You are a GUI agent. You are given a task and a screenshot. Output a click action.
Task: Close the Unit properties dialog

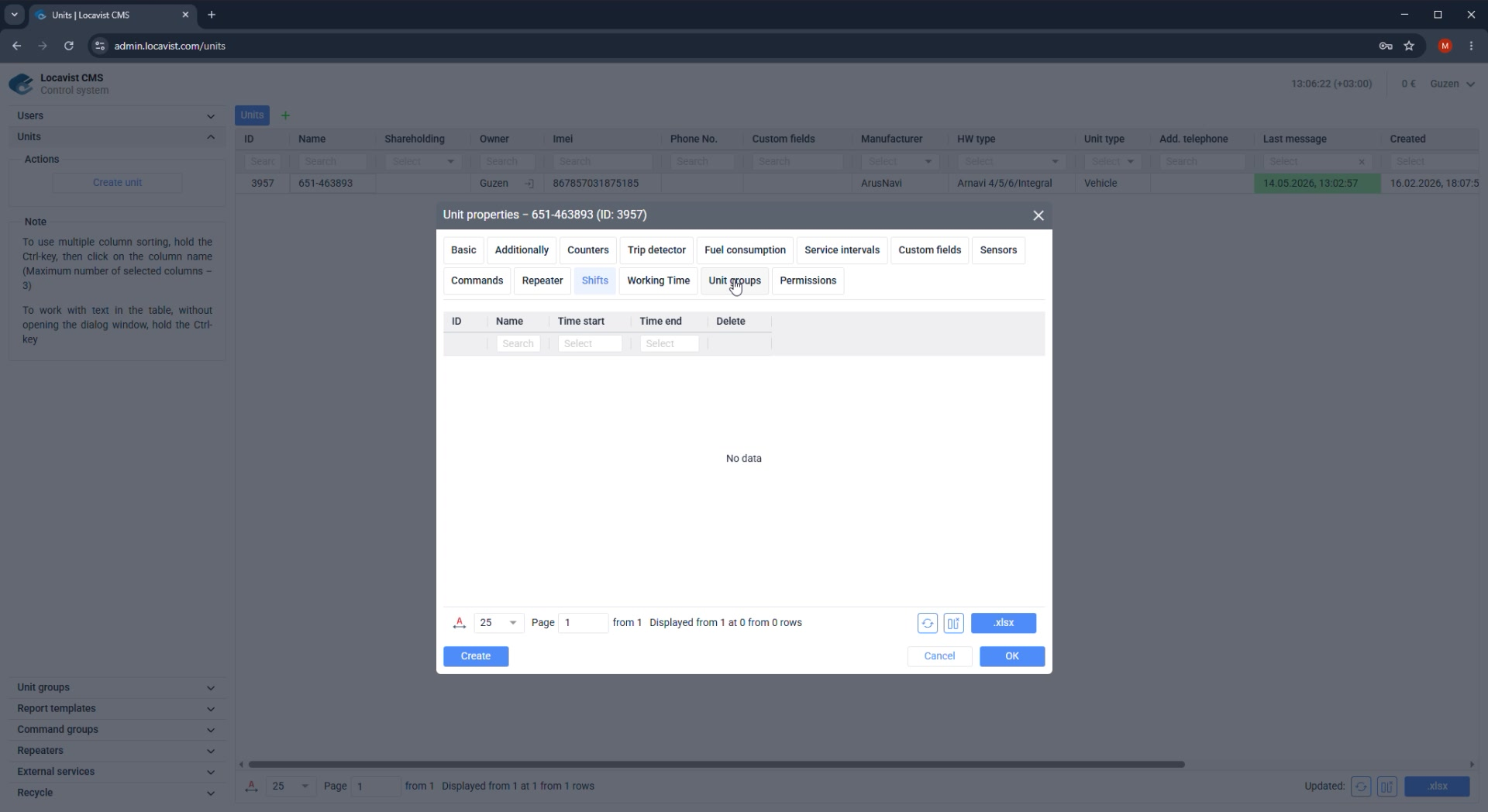1038,215
